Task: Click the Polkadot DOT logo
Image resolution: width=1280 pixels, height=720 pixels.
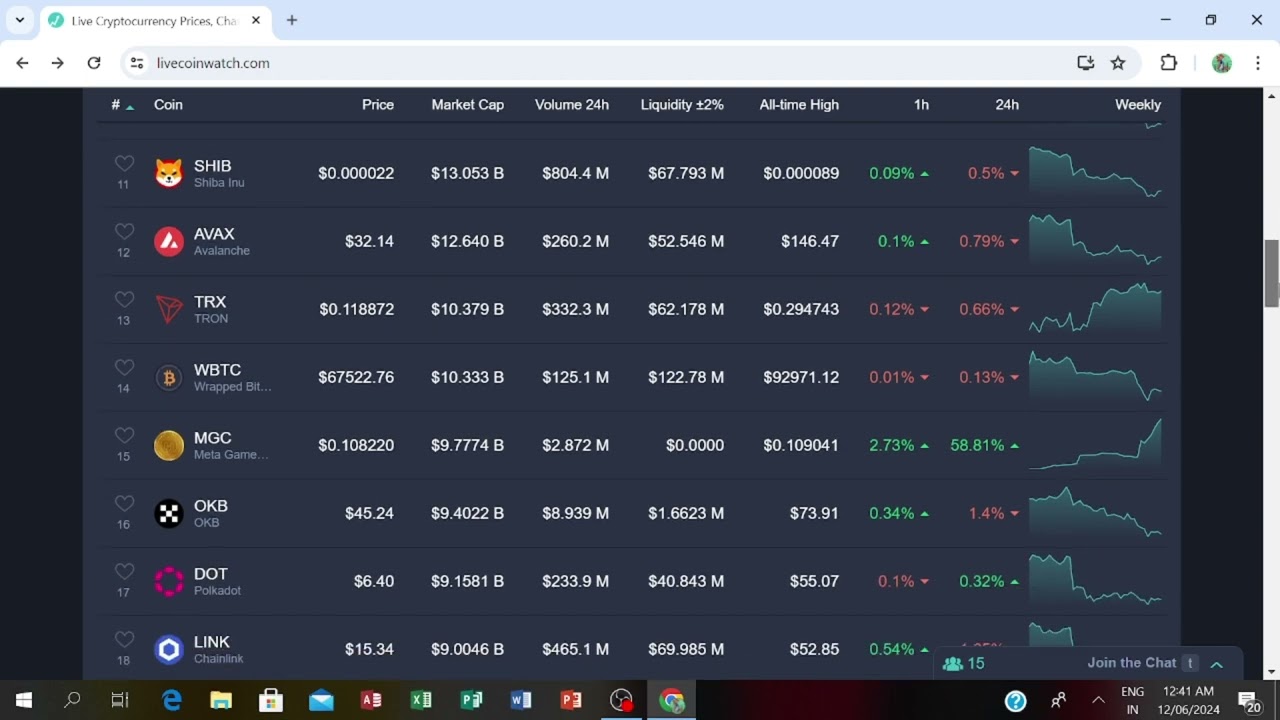Action: click(169, 581)
